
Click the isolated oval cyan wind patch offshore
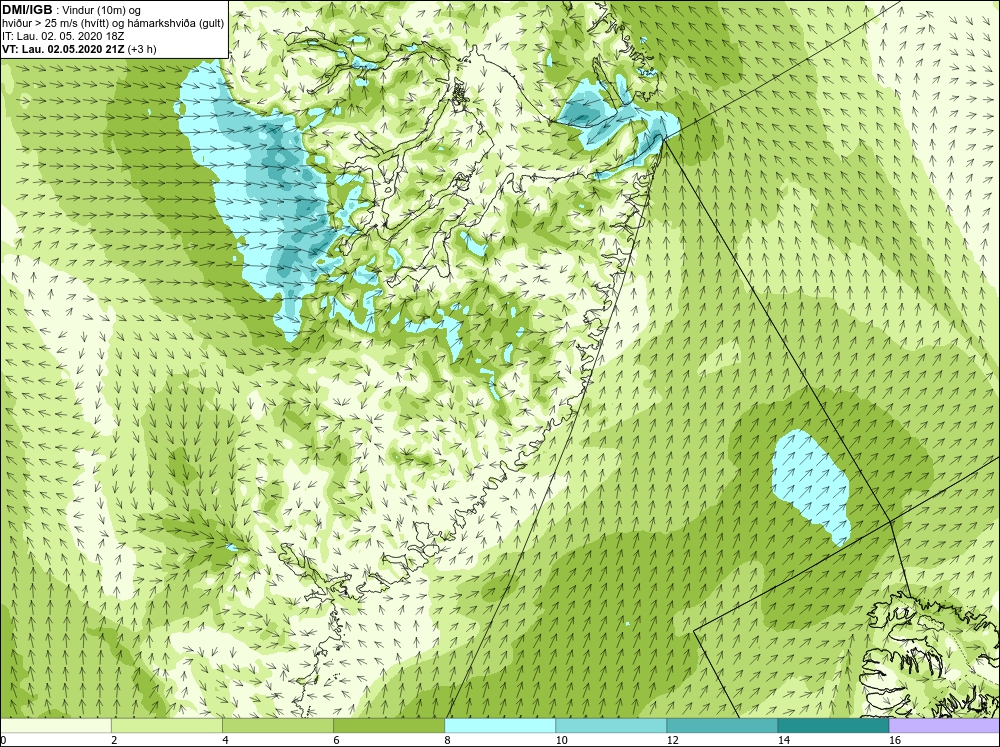click(811, 486)
